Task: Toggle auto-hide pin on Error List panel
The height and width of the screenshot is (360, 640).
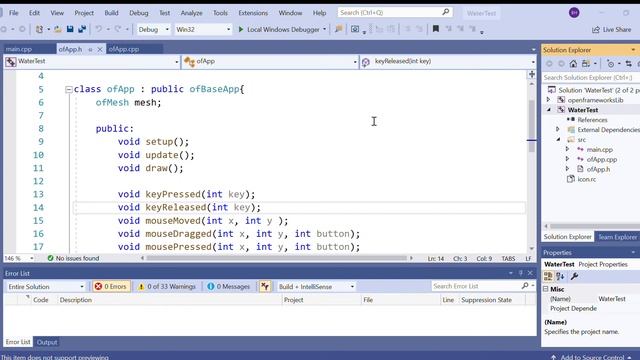Action: [521, 273]
